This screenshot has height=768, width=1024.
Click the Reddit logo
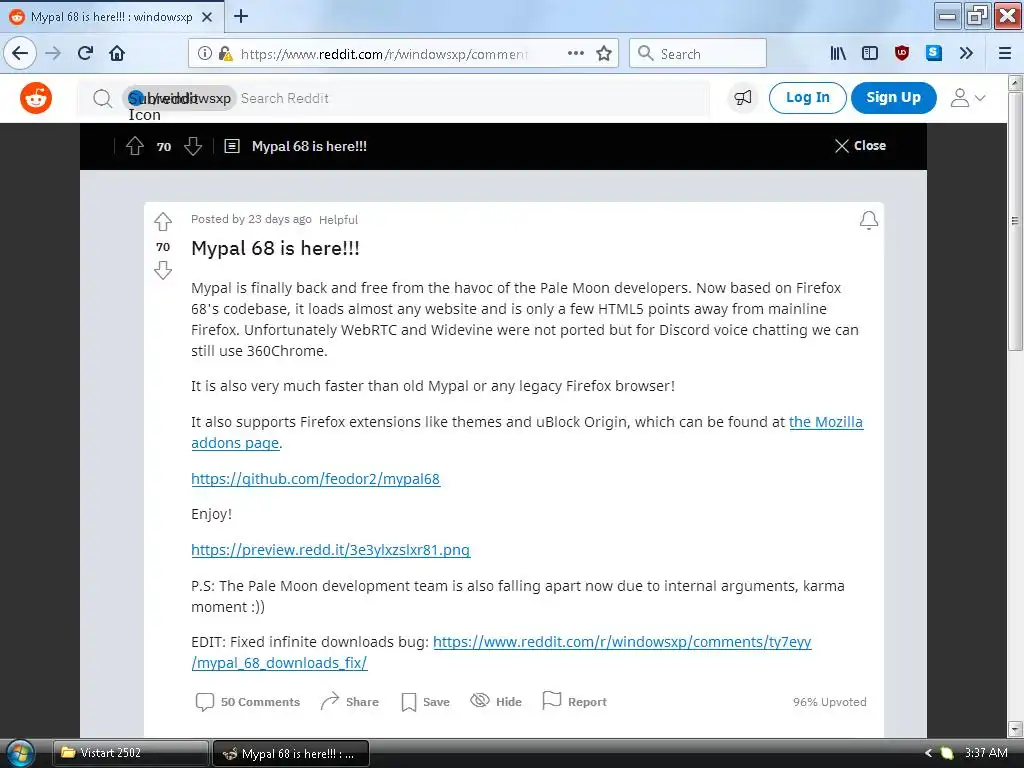pos(36,98)
